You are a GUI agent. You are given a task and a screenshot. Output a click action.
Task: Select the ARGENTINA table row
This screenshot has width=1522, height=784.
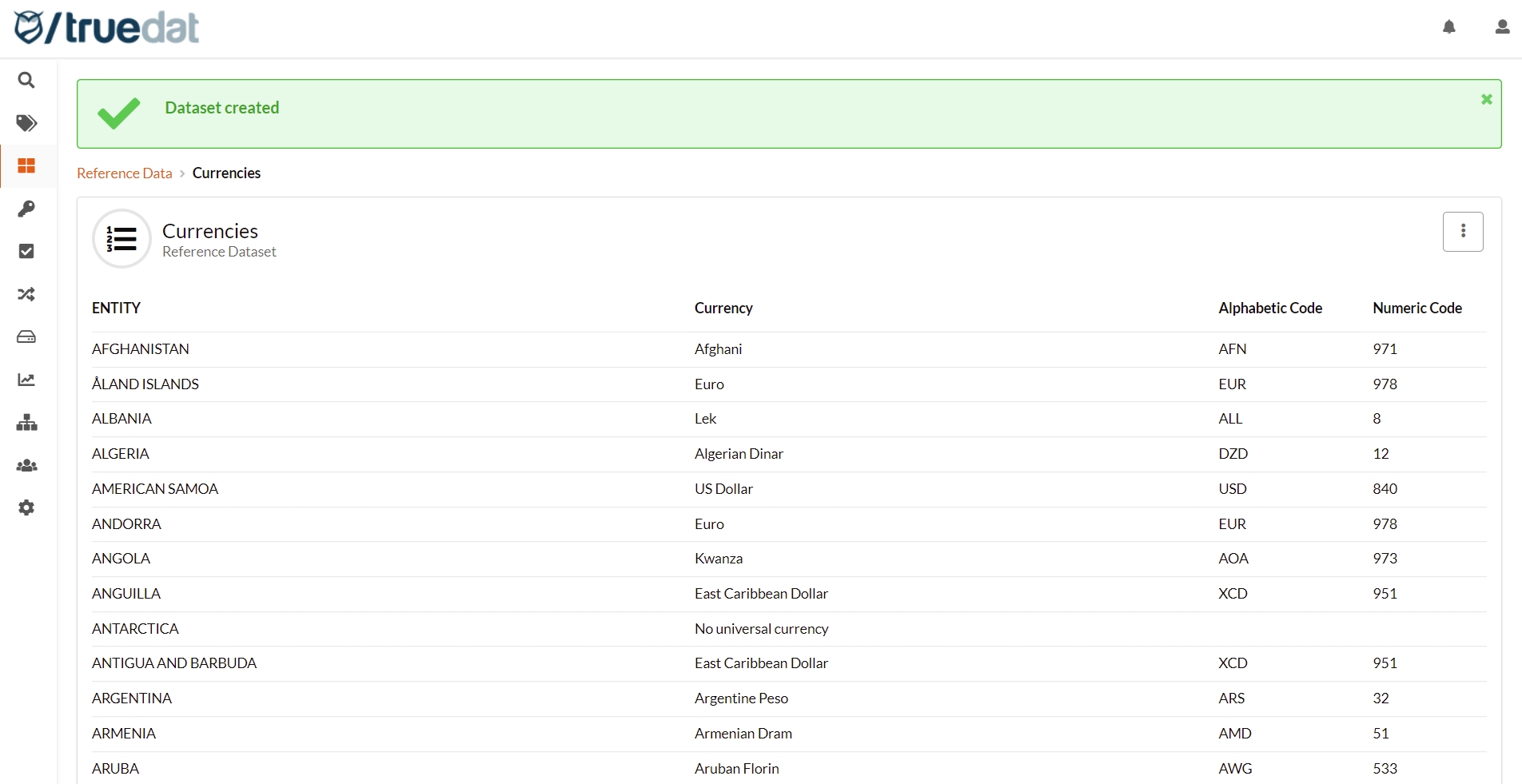(132, 698)
